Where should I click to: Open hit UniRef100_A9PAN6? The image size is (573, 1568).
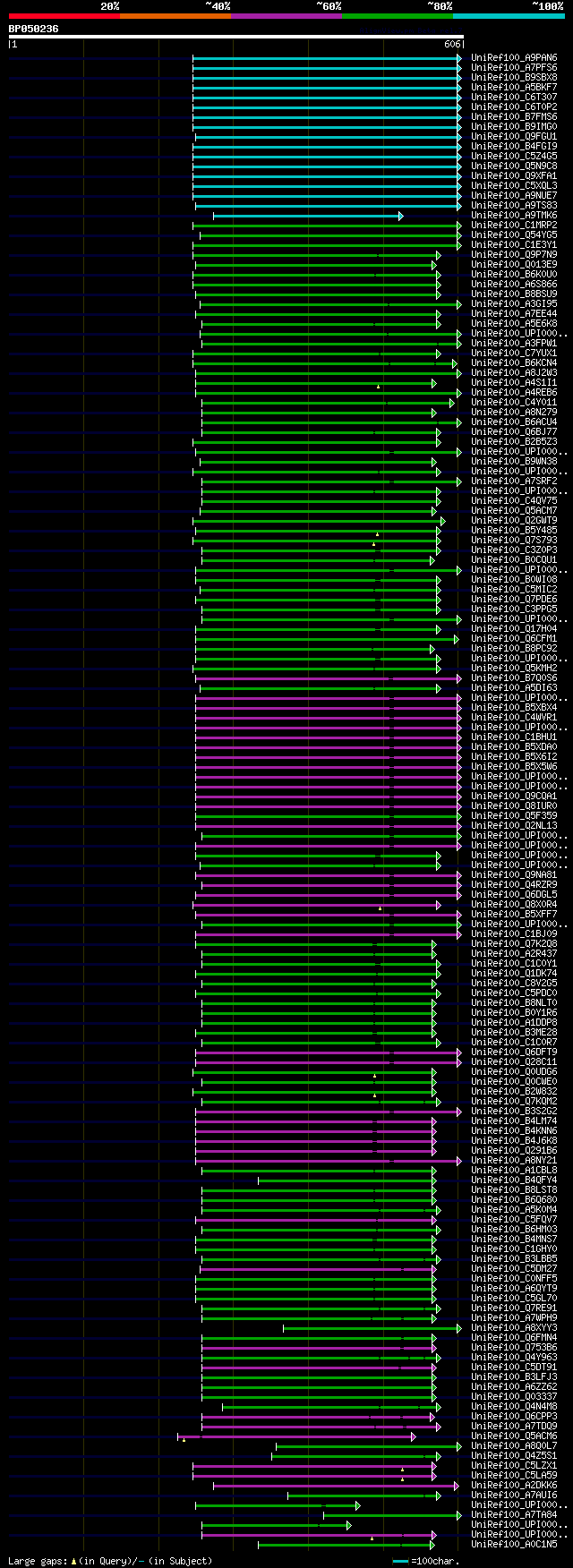[x=514, y=57]
